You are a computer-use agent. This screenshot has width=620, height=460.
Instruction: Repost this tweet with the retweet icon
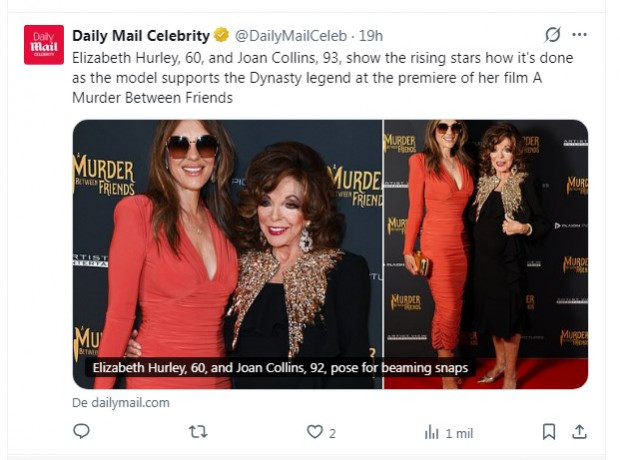198,432
